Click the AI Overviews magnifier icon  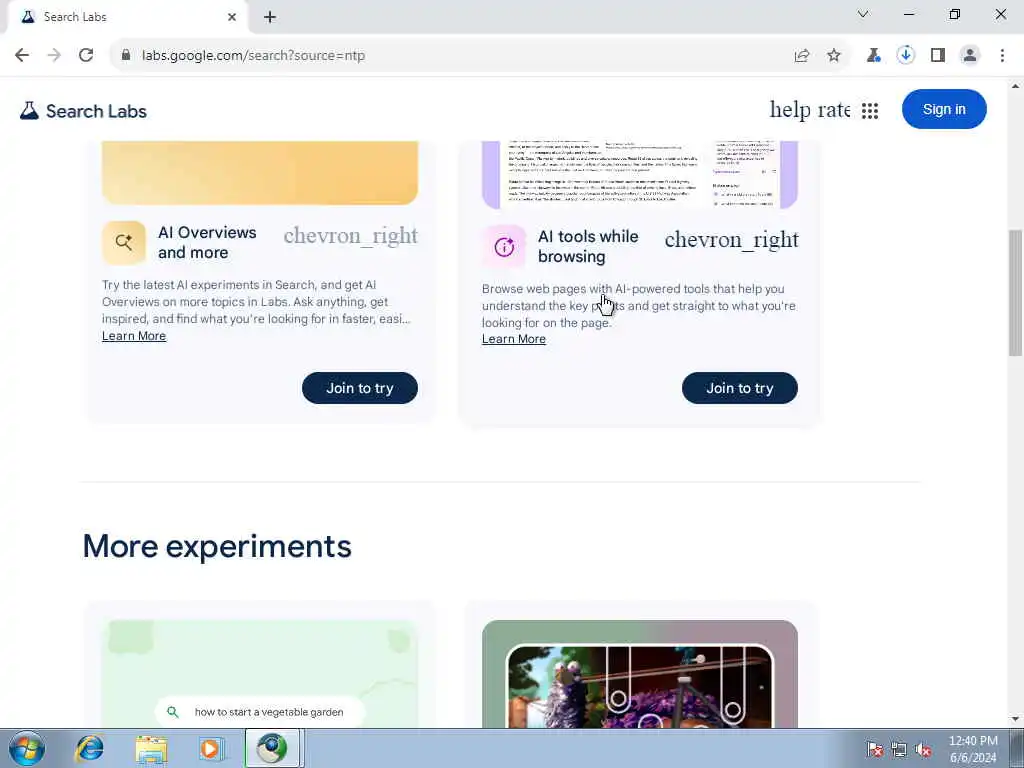[123, 243]
